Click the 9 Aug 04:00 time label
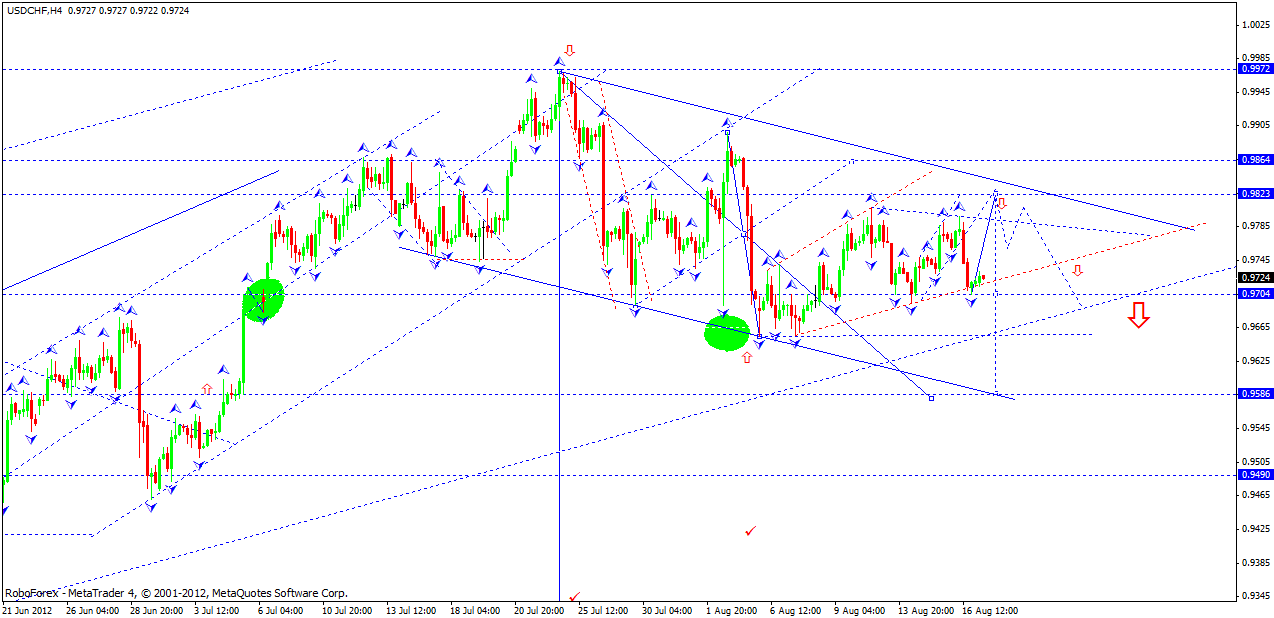 (858, 610)
